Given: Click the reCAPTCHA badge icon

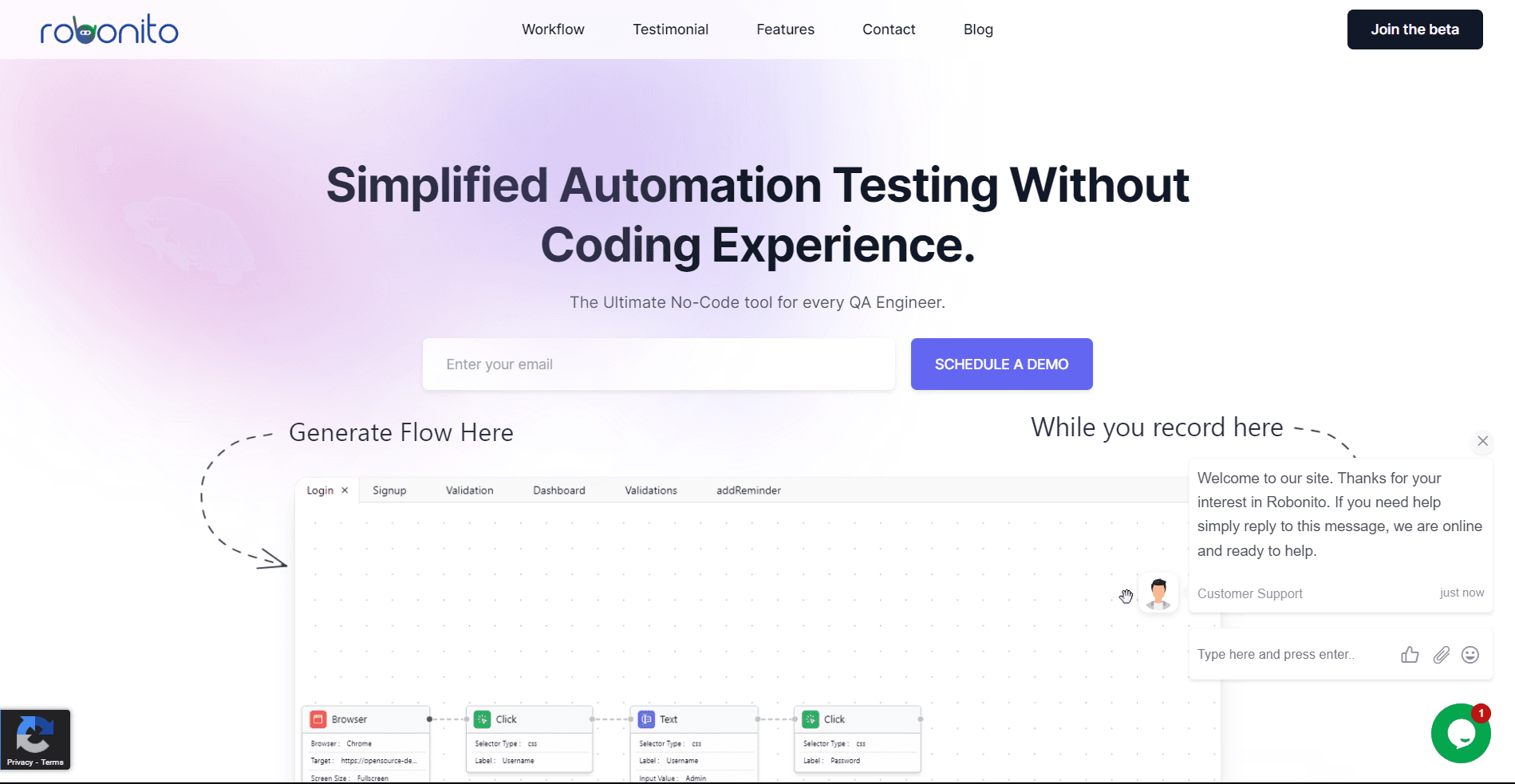Looking at the screenshot, I should click(35, 735).
